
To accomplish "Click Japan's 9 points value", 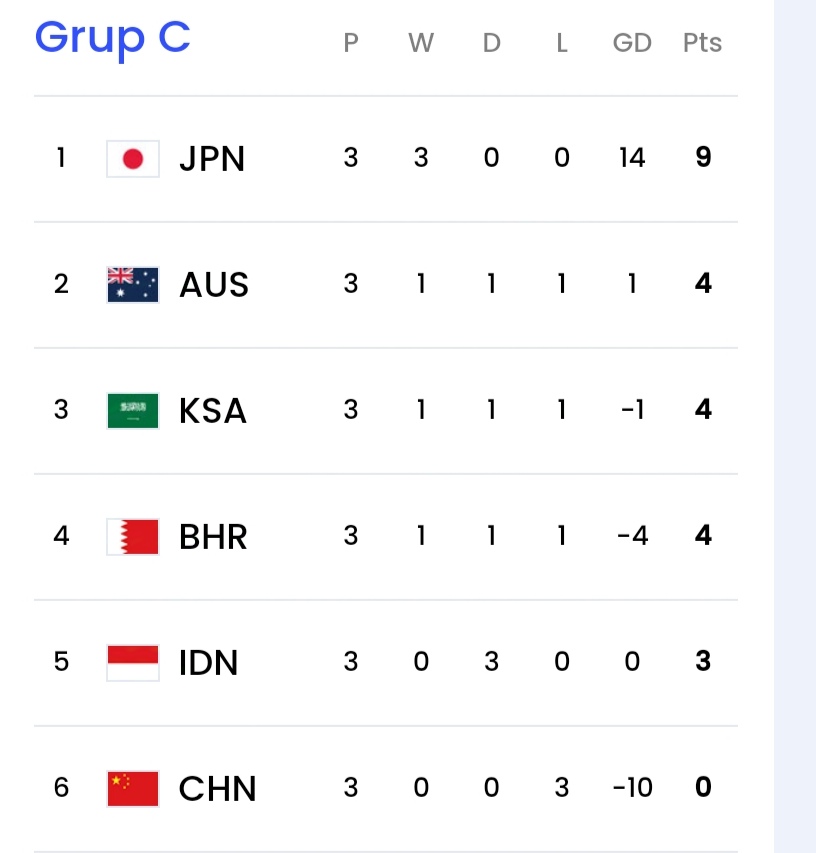I will click(x=703, y=157).
